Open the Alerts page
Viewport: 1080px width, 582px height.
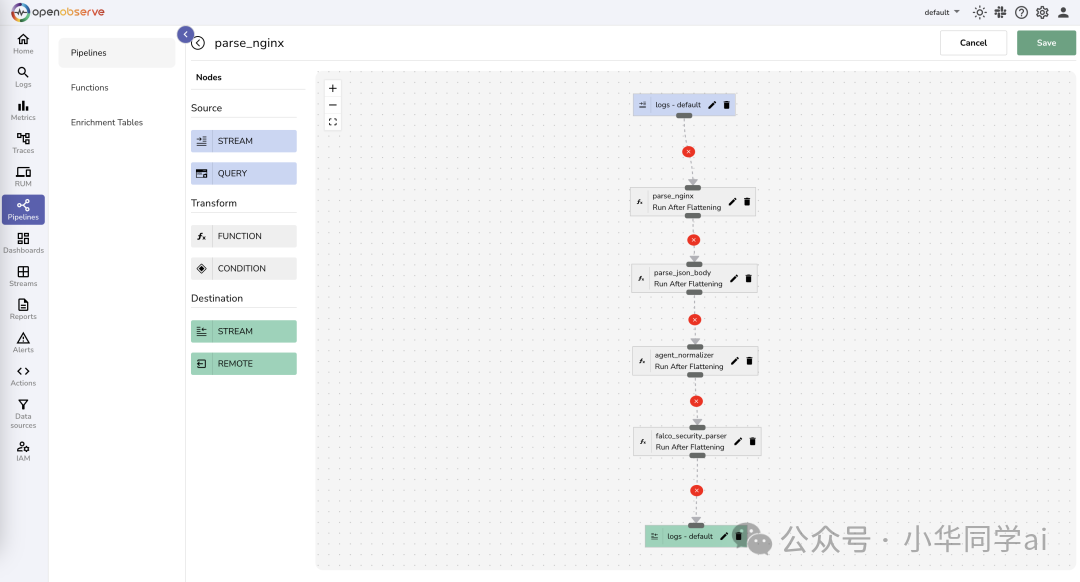[23, 342]
